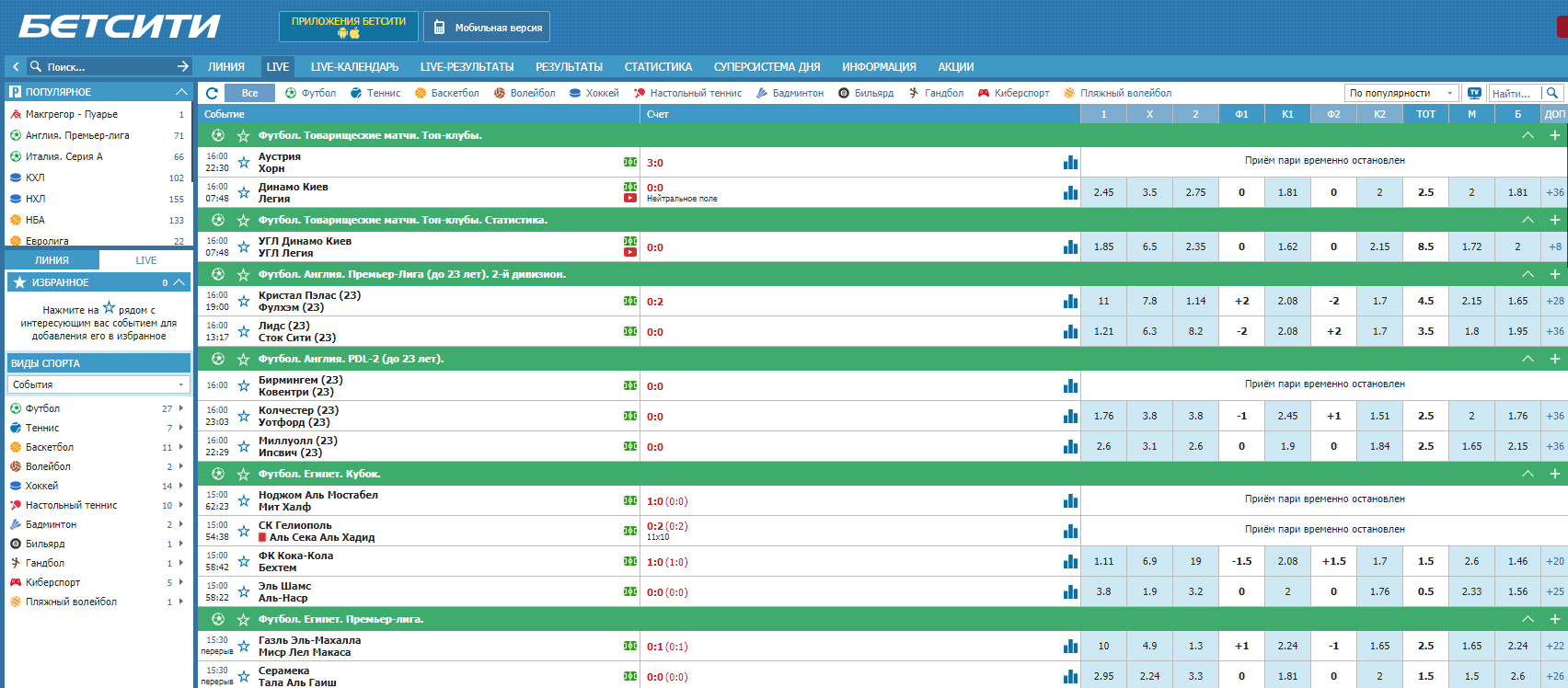Click the БЕТСИТИ logo
The height and width of the screenshot is (688, 1568).
[x=120, y=27]
